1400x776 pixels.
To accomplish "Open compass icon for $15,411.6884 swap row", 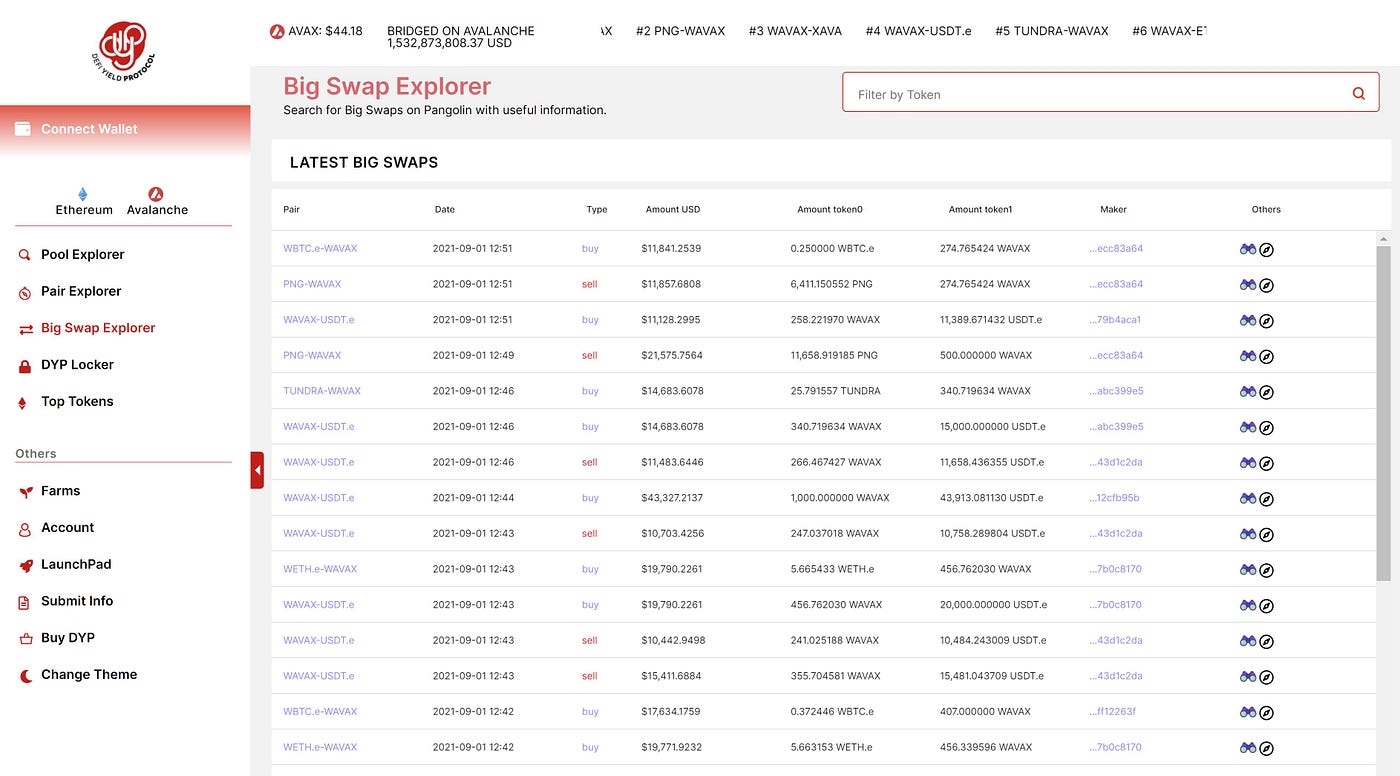I will tap(1266, 677).
